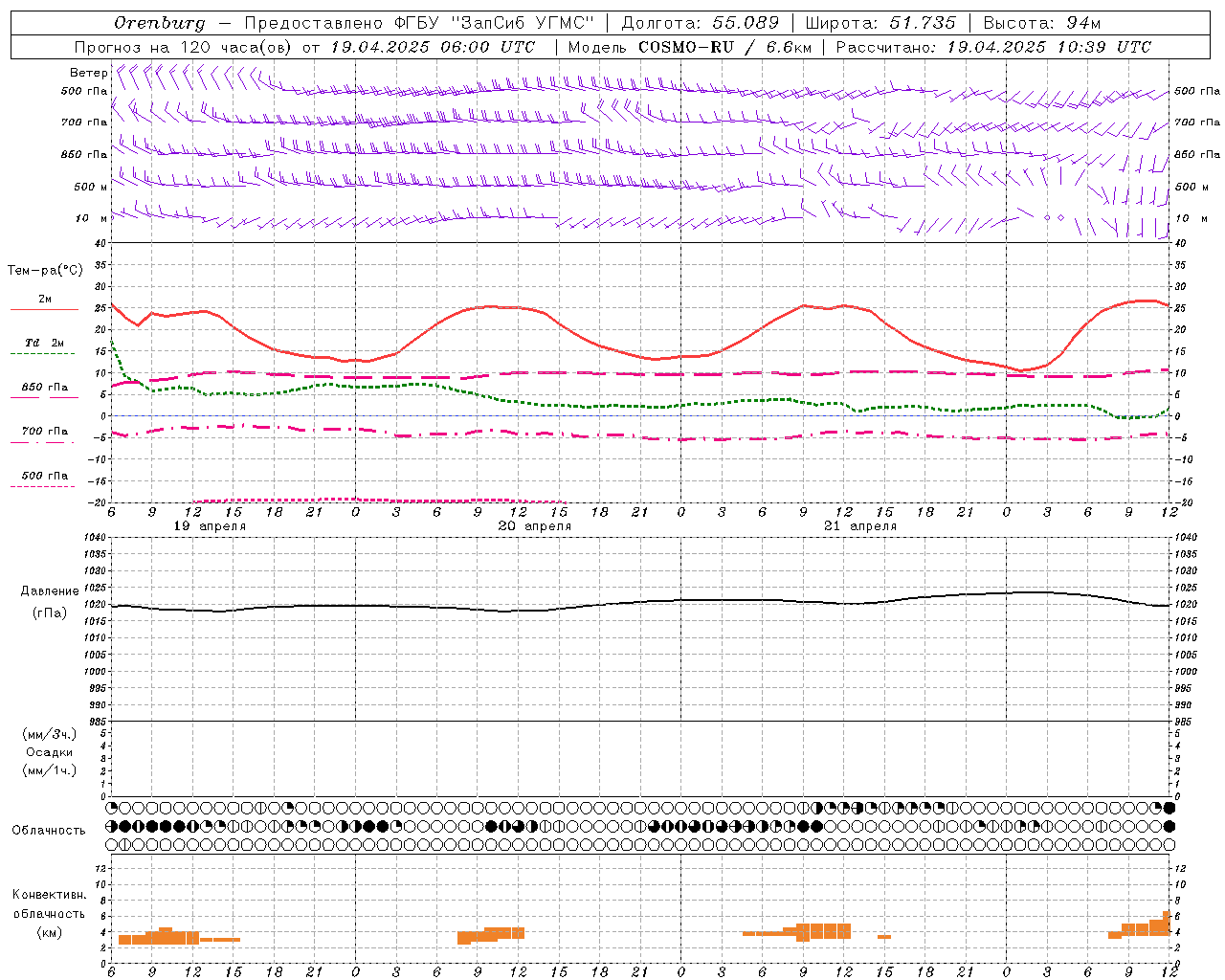Click the "Тем-ра(°C)" temperature panel label

[45, 271]
